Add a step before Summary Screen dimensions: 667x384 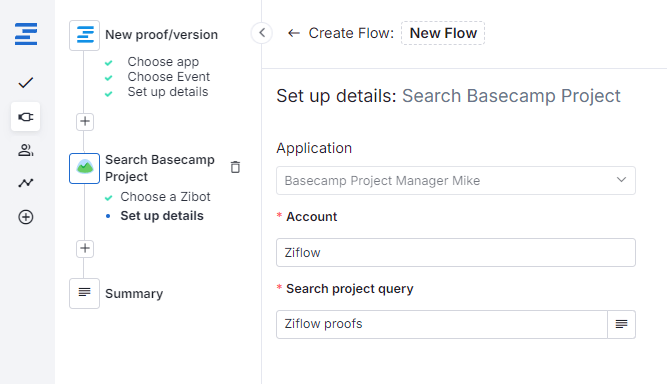tap(85, 248)
